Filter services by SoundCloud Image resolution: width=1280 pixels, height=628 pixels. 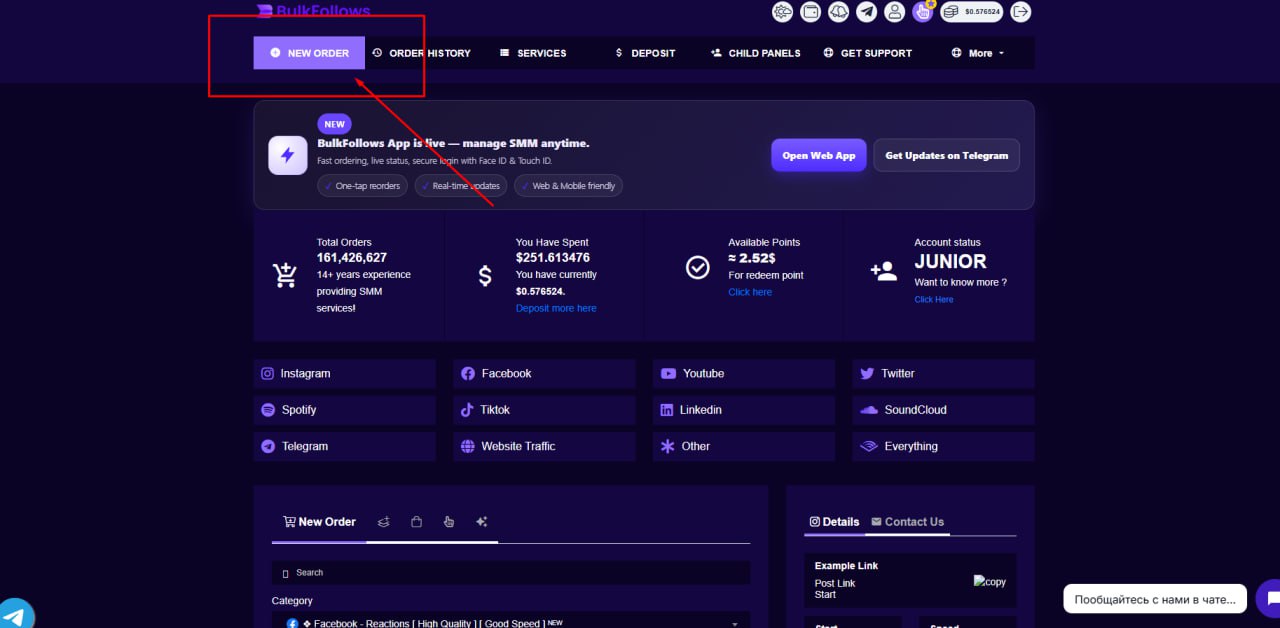pos(943,410)
